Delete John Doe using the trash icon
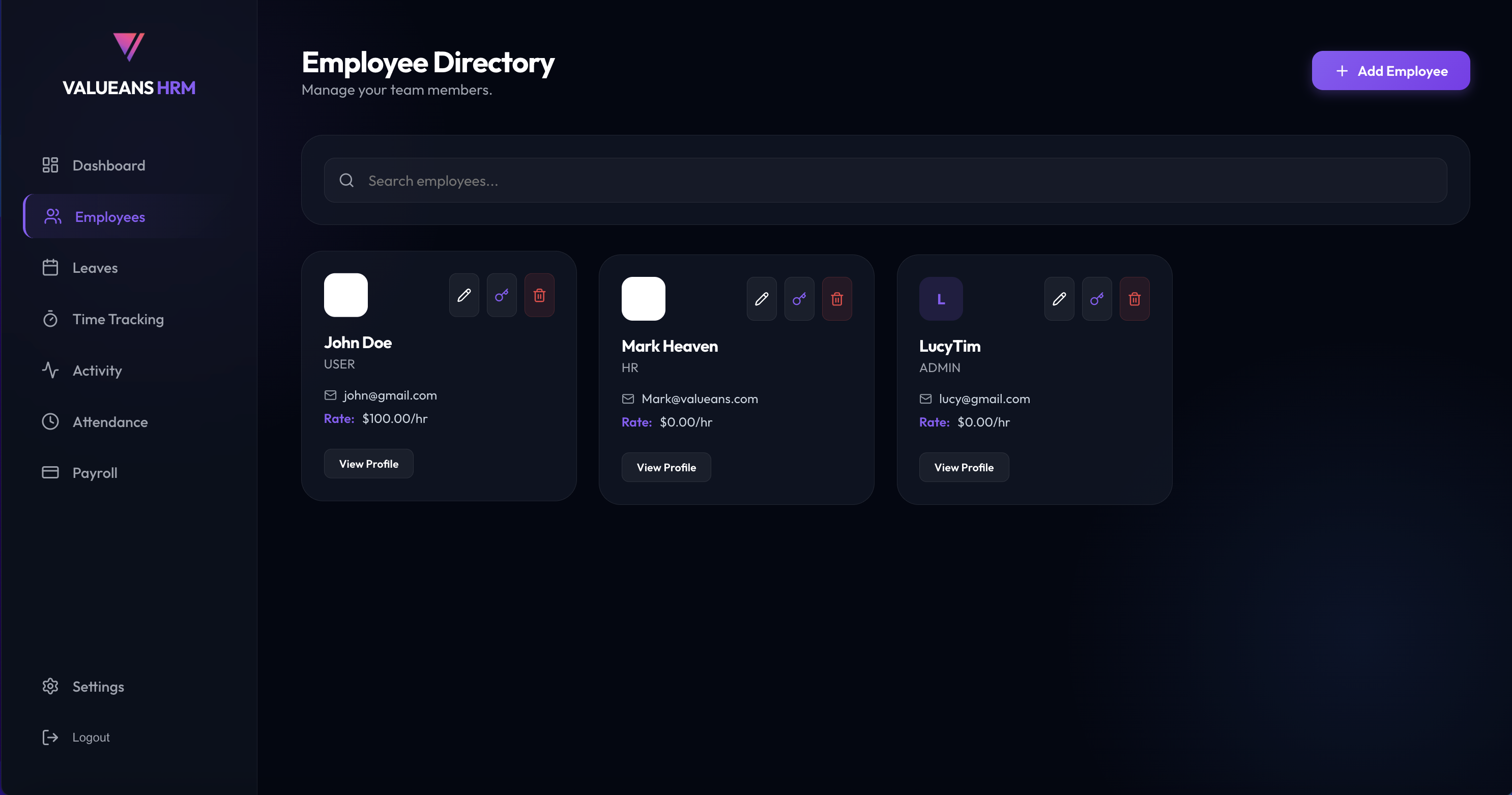Screen dimensions: 1512x795 [x=539, y=295]
